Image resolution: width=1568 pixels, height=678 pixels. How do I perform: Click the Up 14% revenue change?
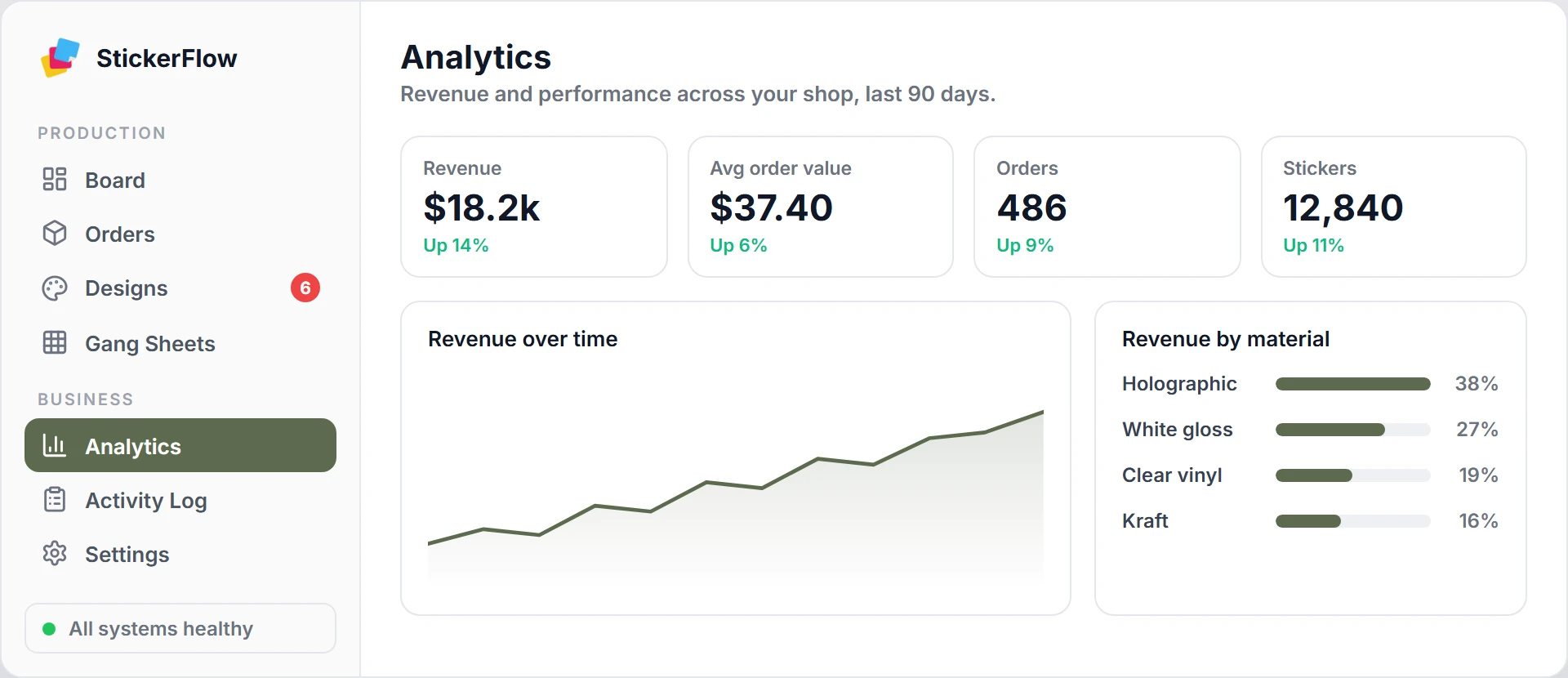(456, 245)
